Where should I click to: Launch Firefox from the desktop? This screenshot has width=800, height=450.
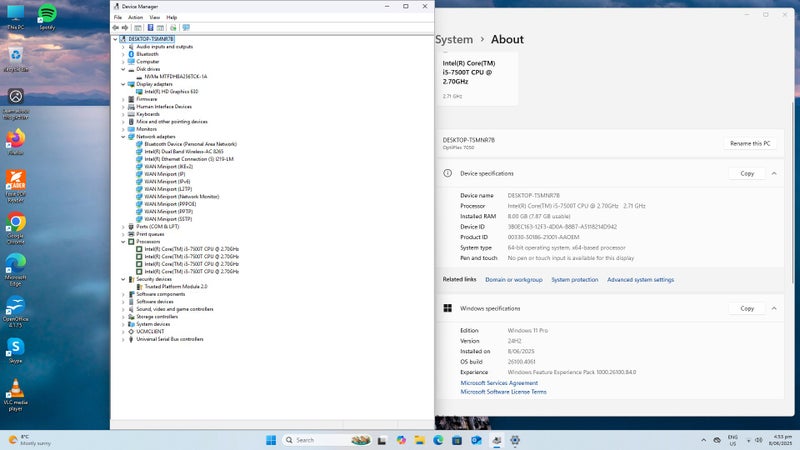click(x=16, y=142)
